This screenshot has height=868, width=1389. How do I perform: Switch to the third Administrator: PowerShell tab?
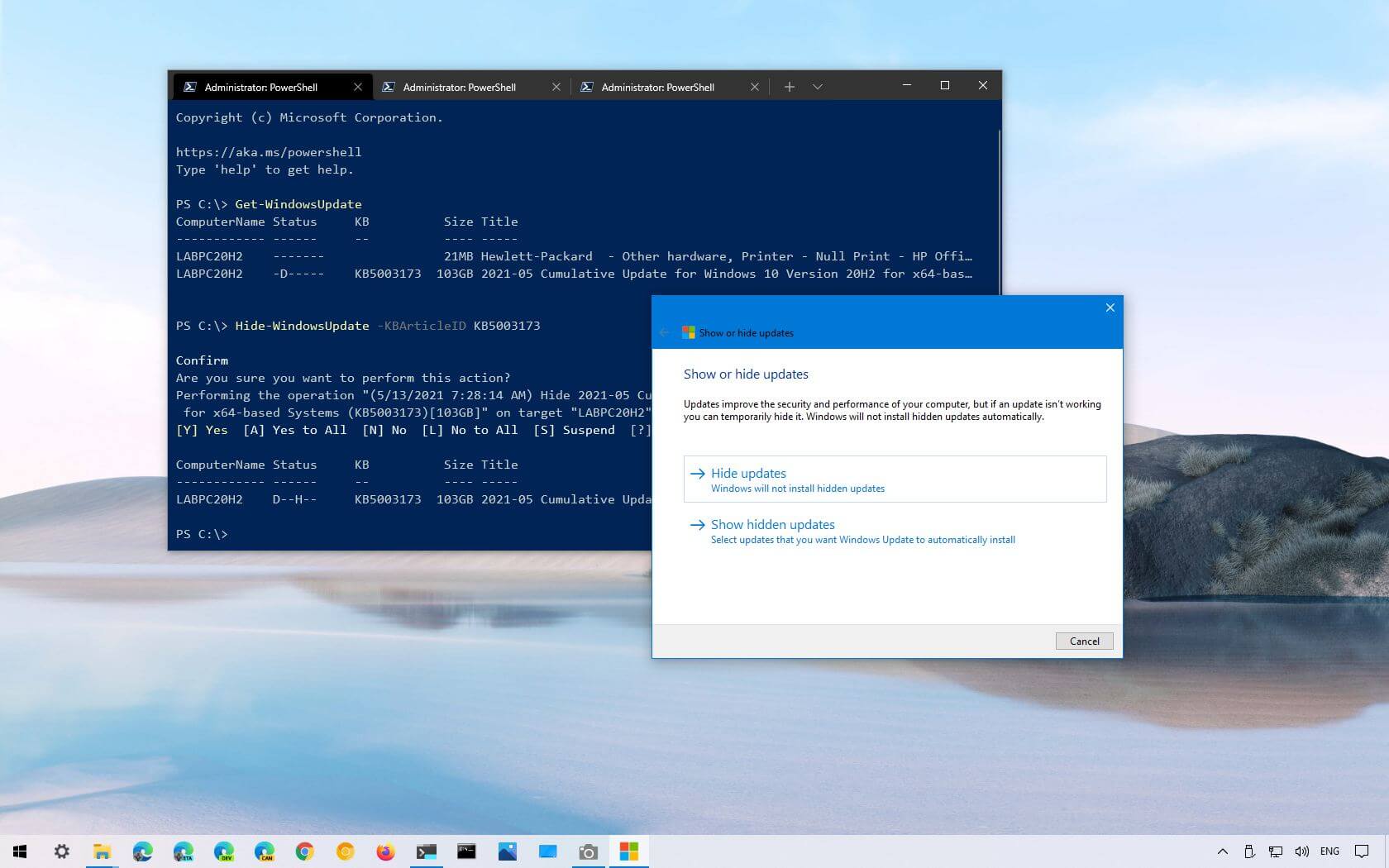670,87
